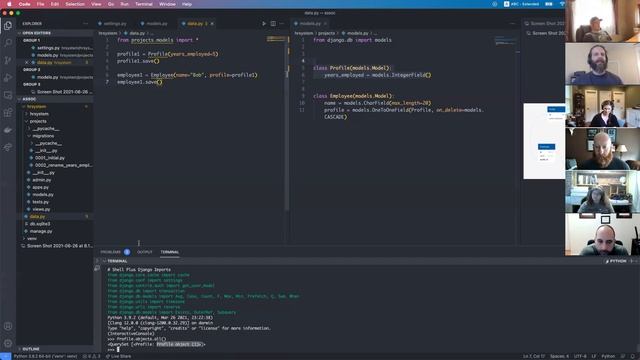Image resolution: width=640 pixels, height=360 pixels.
Task: Click the minimap of the data.py editor
Action: click(x=276, y=39)
